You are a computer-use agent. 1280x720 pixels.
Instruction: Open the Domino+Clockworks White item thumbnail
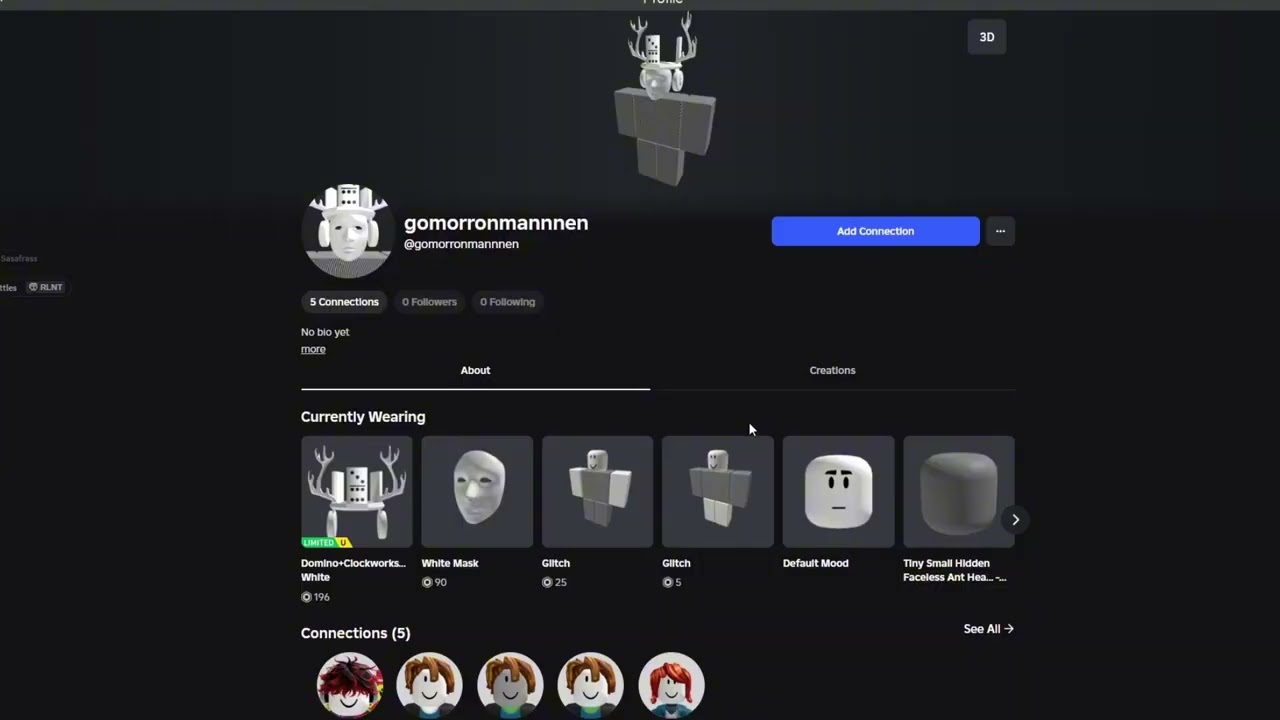pyautogui.click(x=356, y=491)
